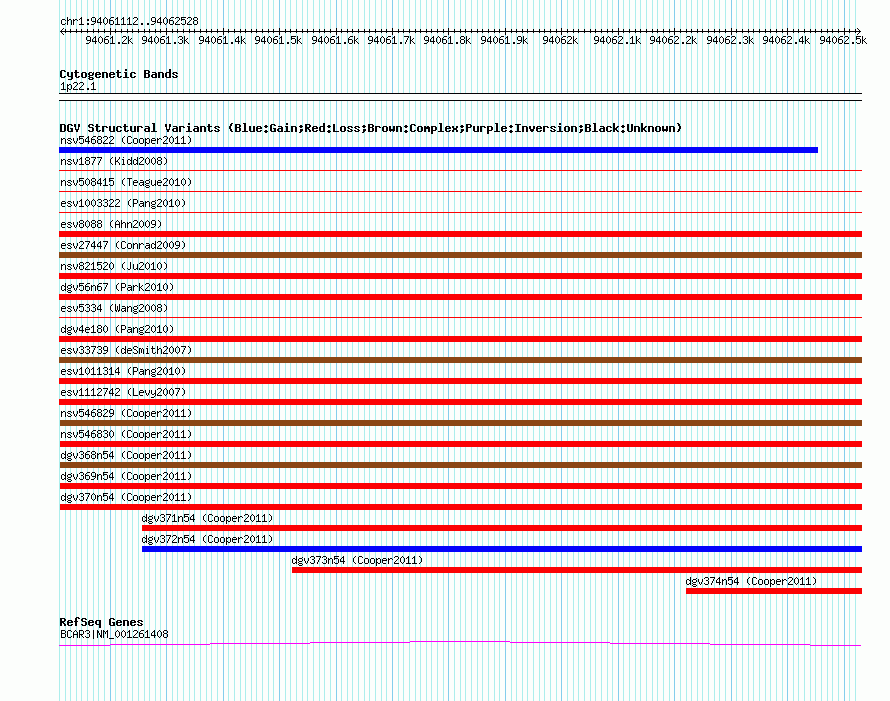Select the RefSeq Genes track title
Image resolution: width=890 pixels, height=701 pixels.
[x=101, y=622]
